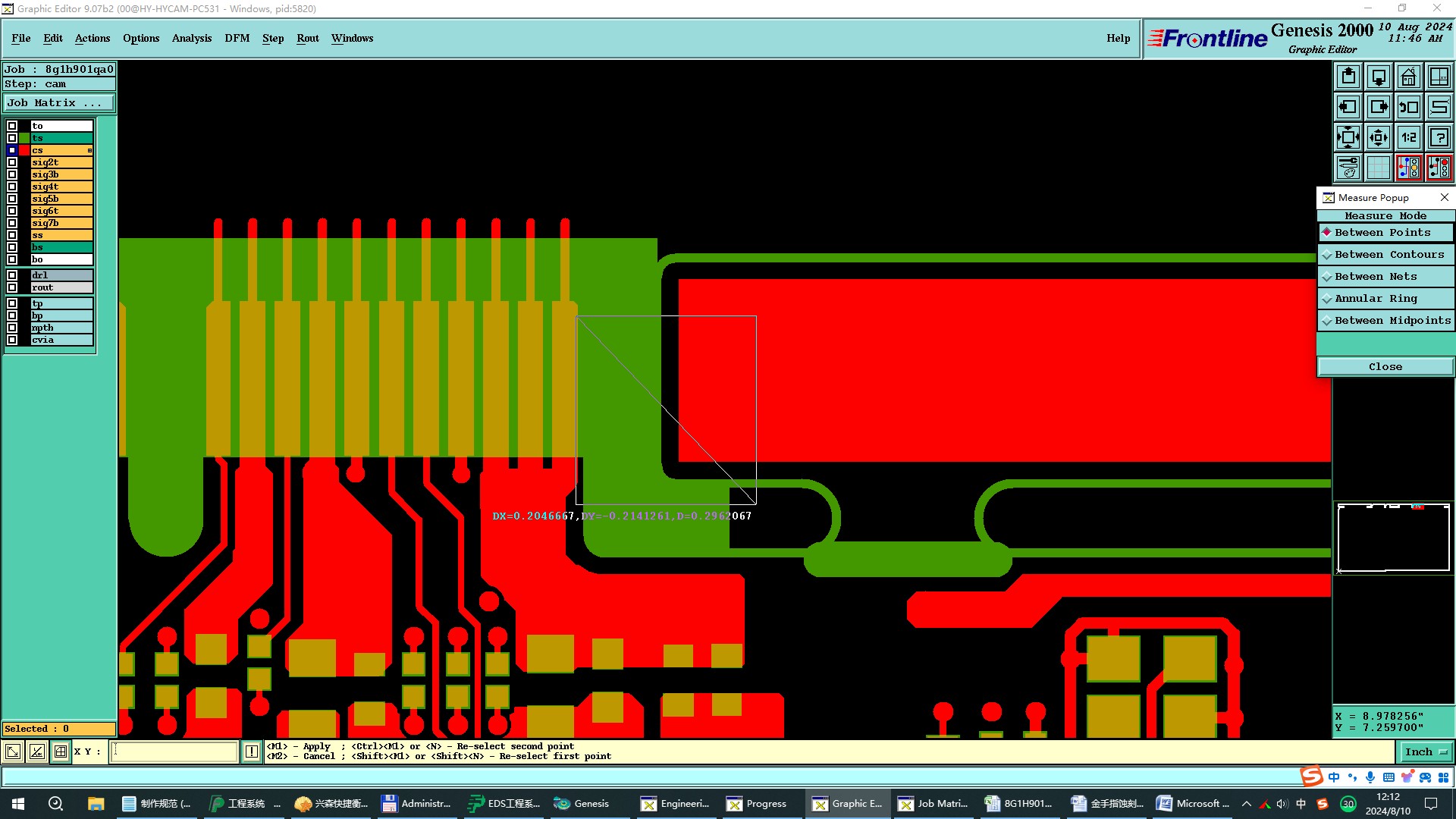Open Job Matrix window from taskbar
The height and width of the screenshot is (819, 1456).
[x=934, y=804]
